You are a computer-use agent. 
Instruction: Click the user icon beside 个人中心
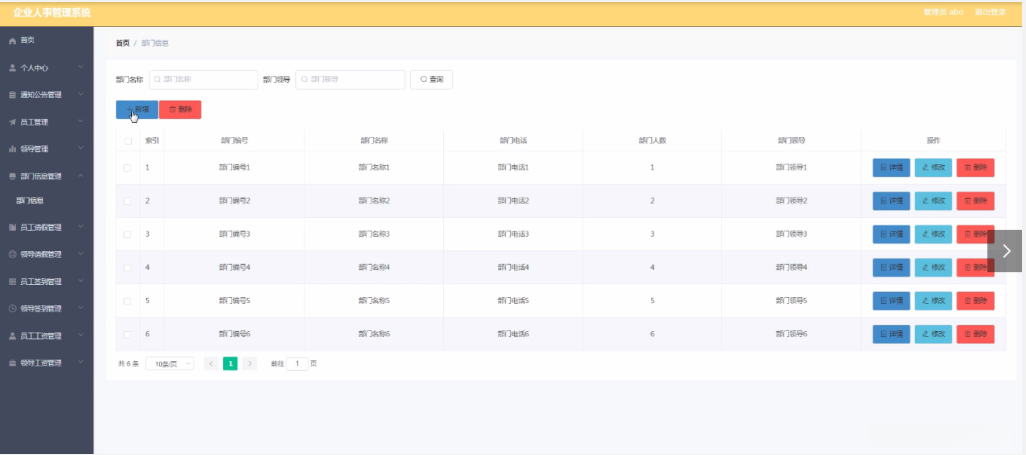click(x=12, y=67)
